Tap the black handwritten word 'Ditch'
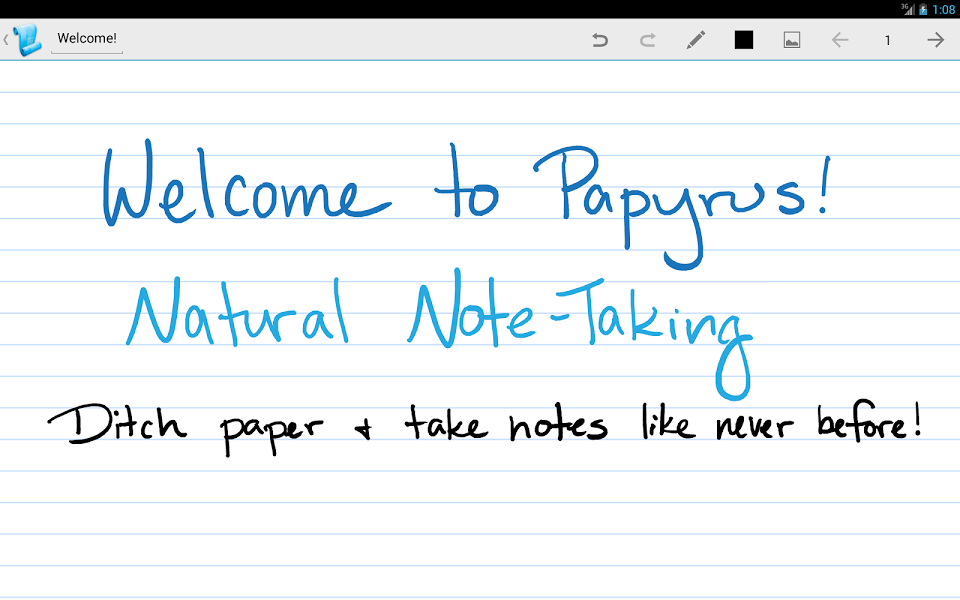Viewport: 960px width, 600px height. pyautogui.click(x=118, y=424)
